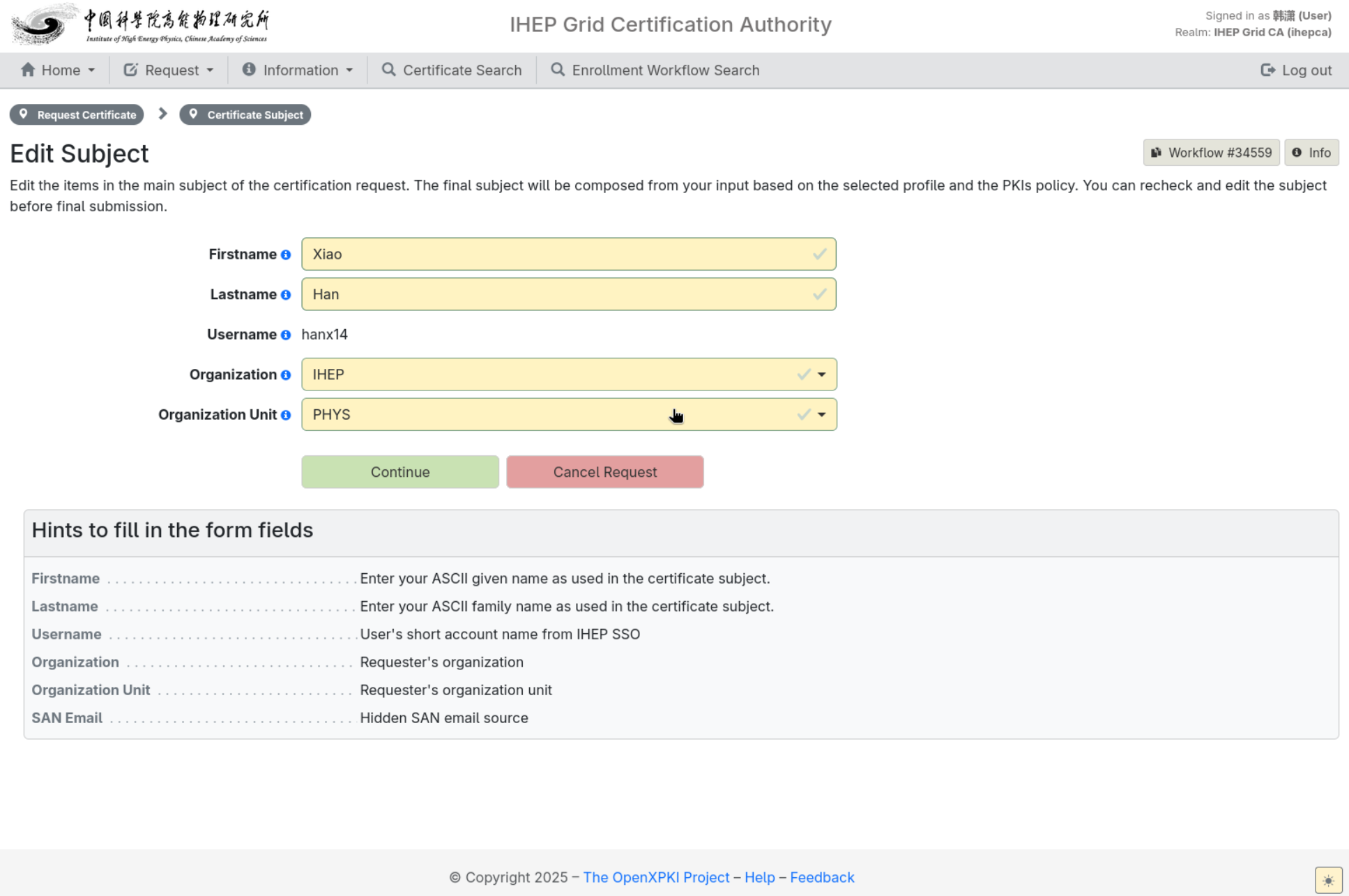1349x896 pixels.
Task: Click the Lastname field containing Han
Action: tap(569, 294)
